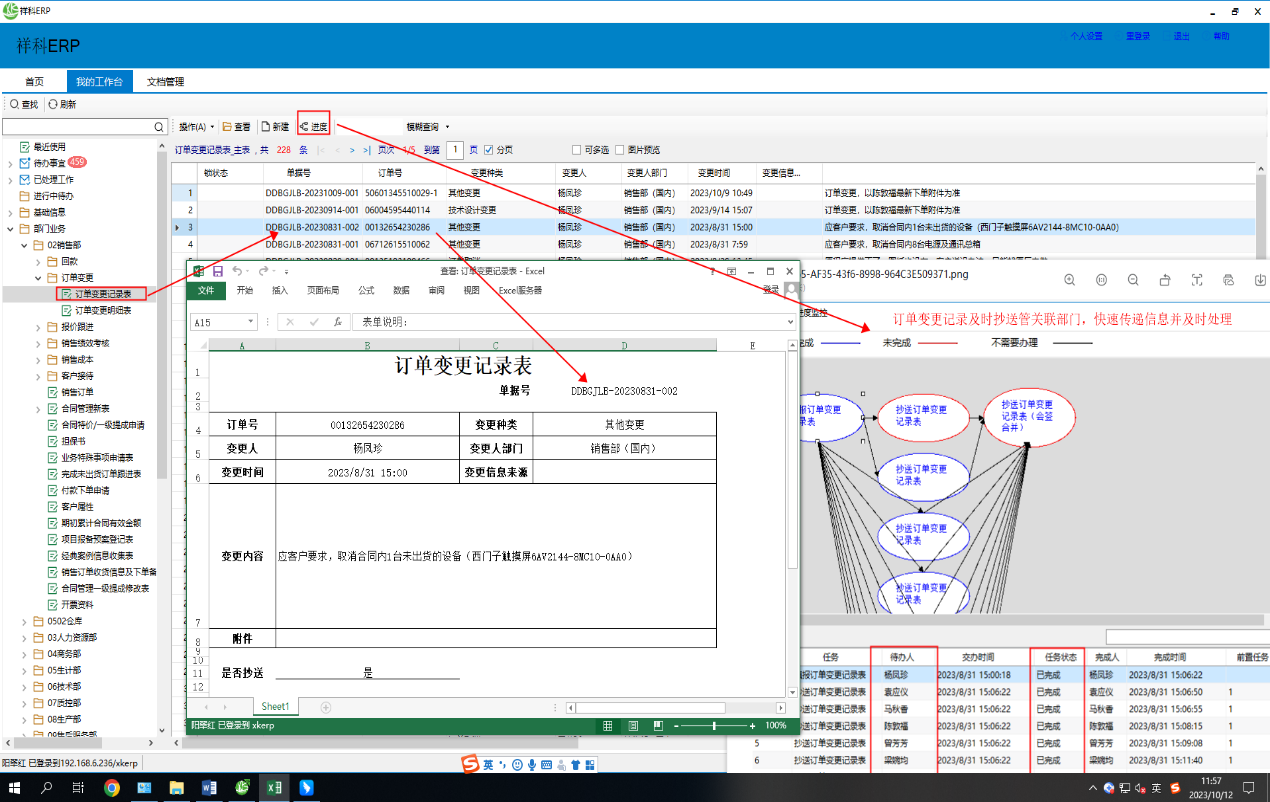Zoom in on the image viewer
The height and width of the screenshot is (802, 1270).
tap(1069, 280)
